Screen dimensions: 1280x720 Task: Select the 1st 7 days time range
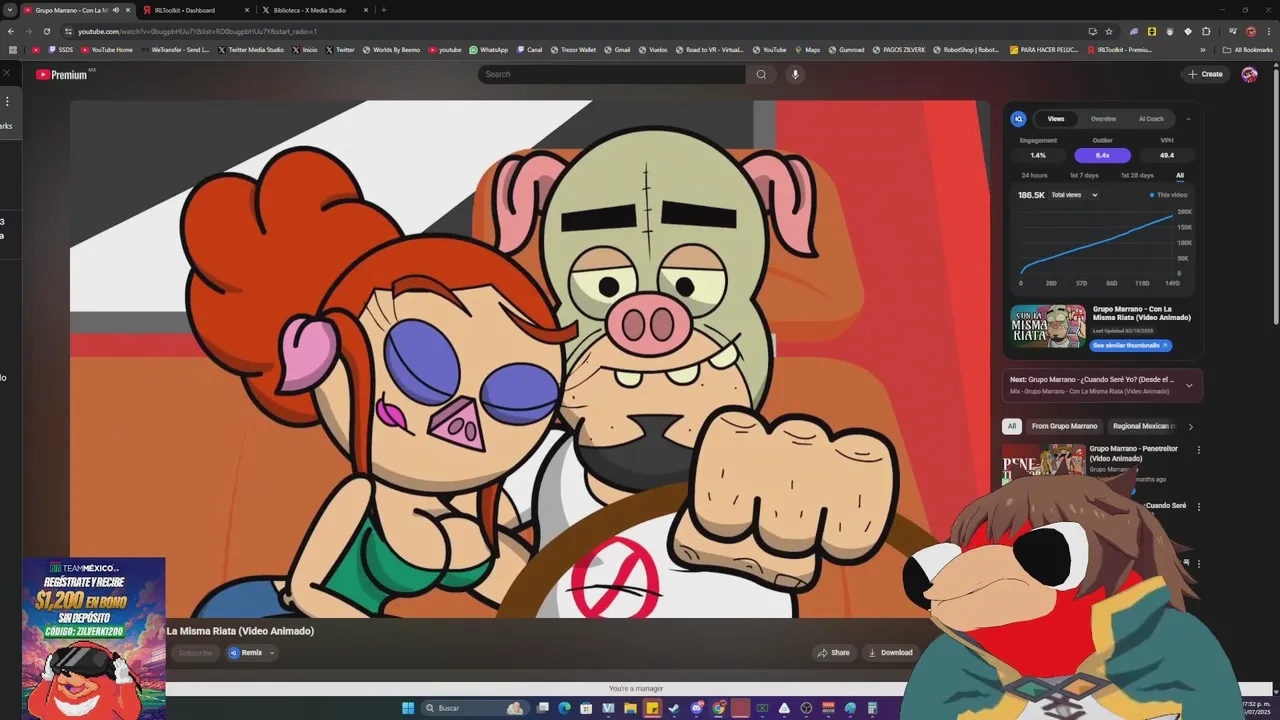(x=1084, y=175)
